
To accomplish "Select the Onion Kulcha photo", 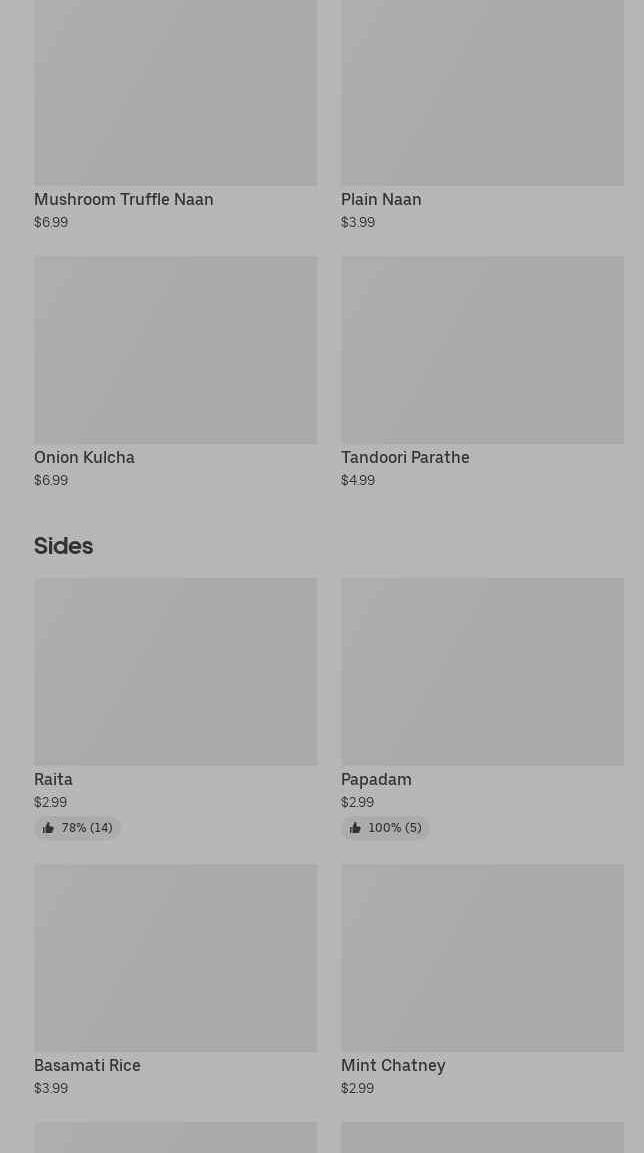I will click(175, 349).
